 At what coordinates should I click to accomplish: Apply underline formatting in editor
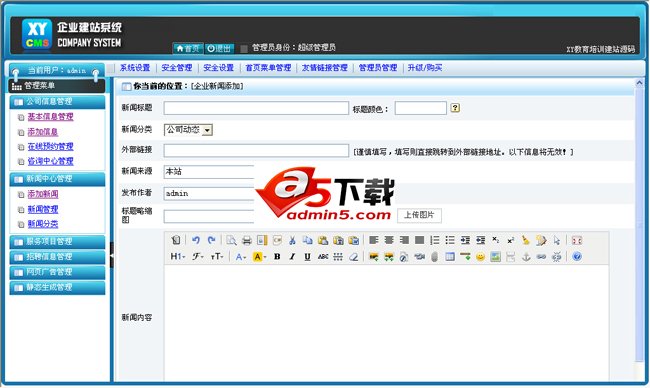tap(307, 257)
